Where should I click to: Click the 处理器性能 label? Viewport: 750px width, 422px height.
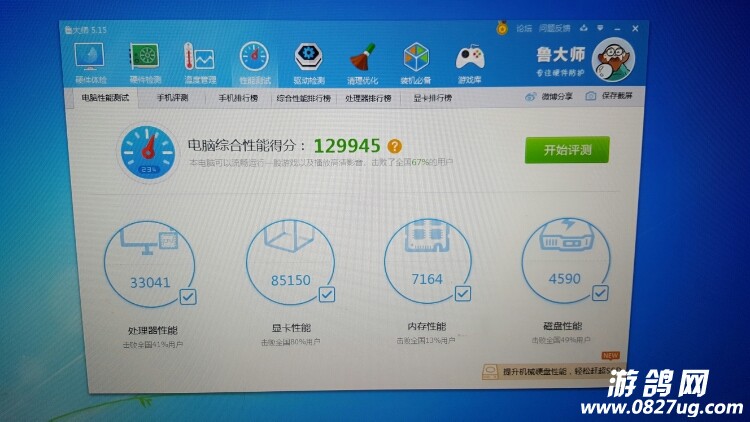153,330
